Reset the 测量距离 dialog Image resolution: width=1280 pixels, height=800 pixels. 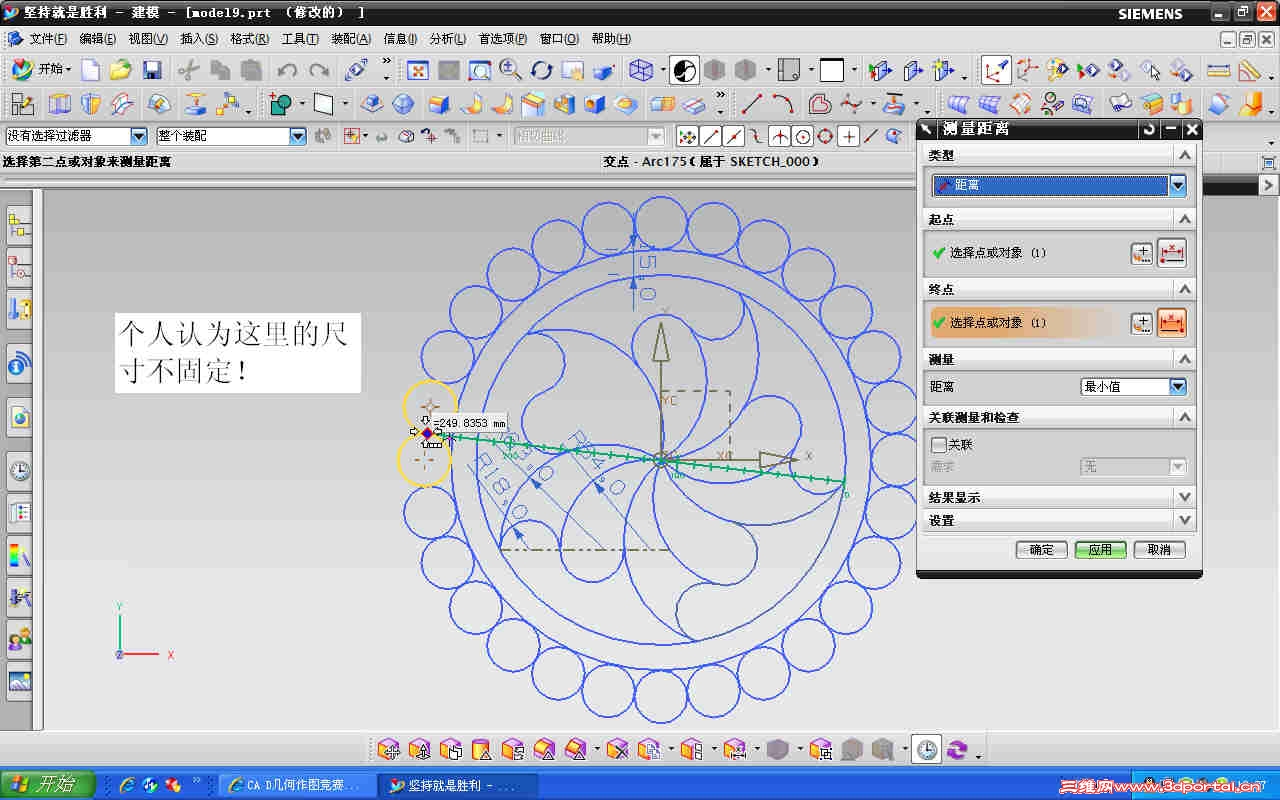tap(1150, 129)
